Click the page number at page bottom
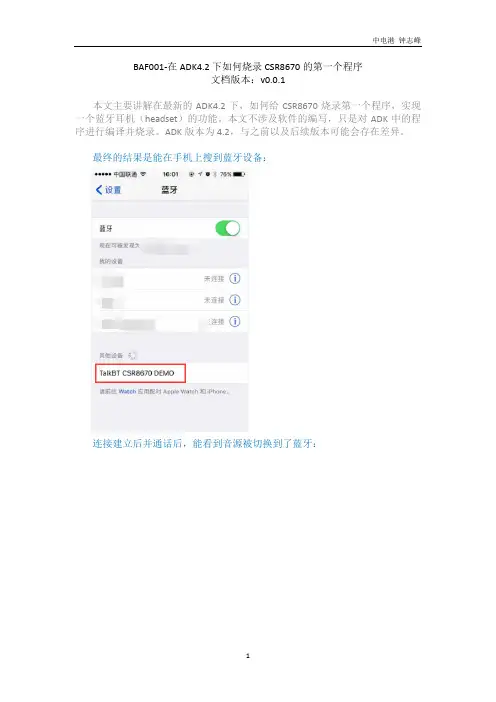The width and height of the screenshot is (496, 702). pos(248,656)
